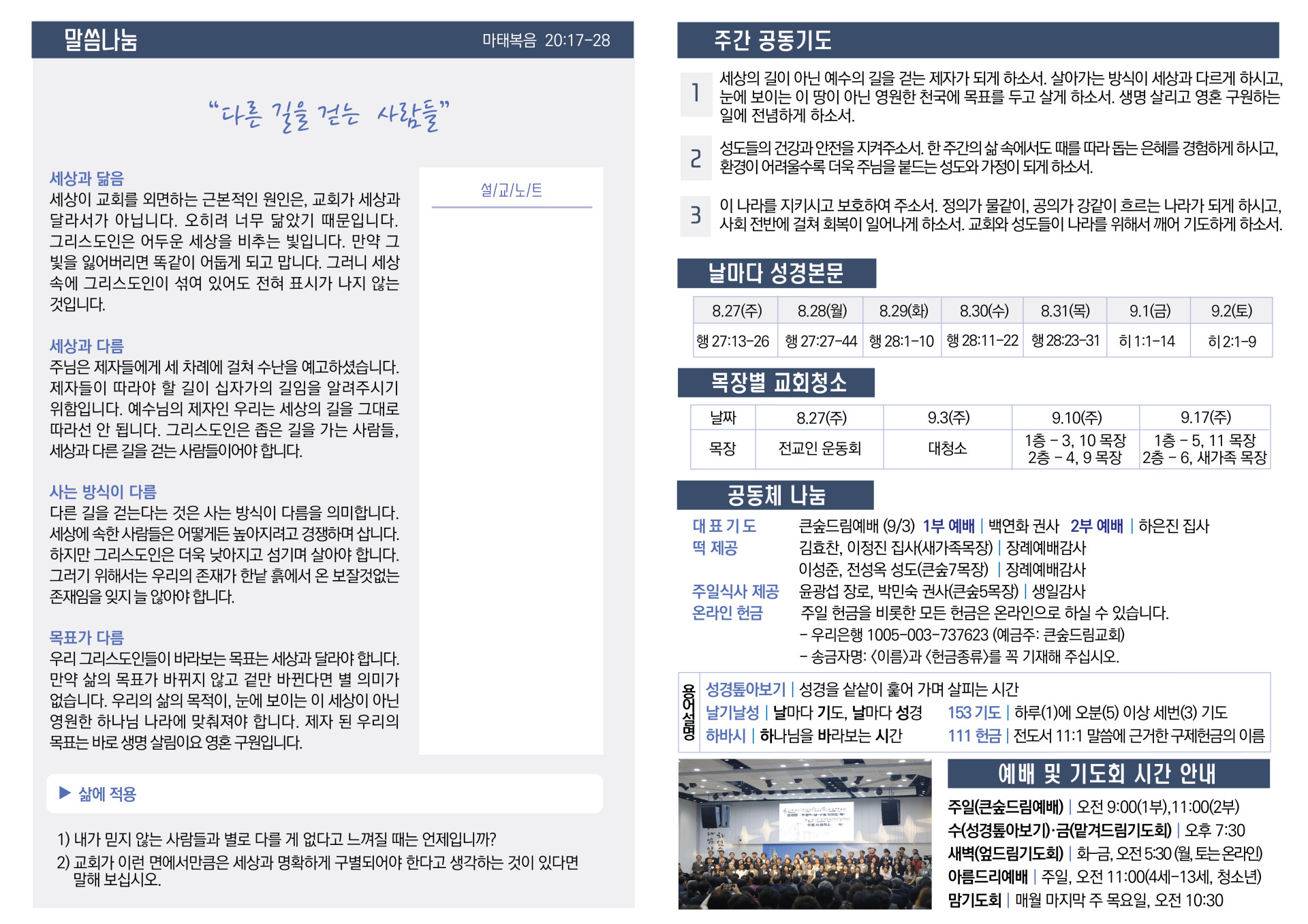1308x924 pixels.
Task: Click the handwritten title 다른 길을 걷는 사람들
Action: pyautogui.click(x=330, y=115)
